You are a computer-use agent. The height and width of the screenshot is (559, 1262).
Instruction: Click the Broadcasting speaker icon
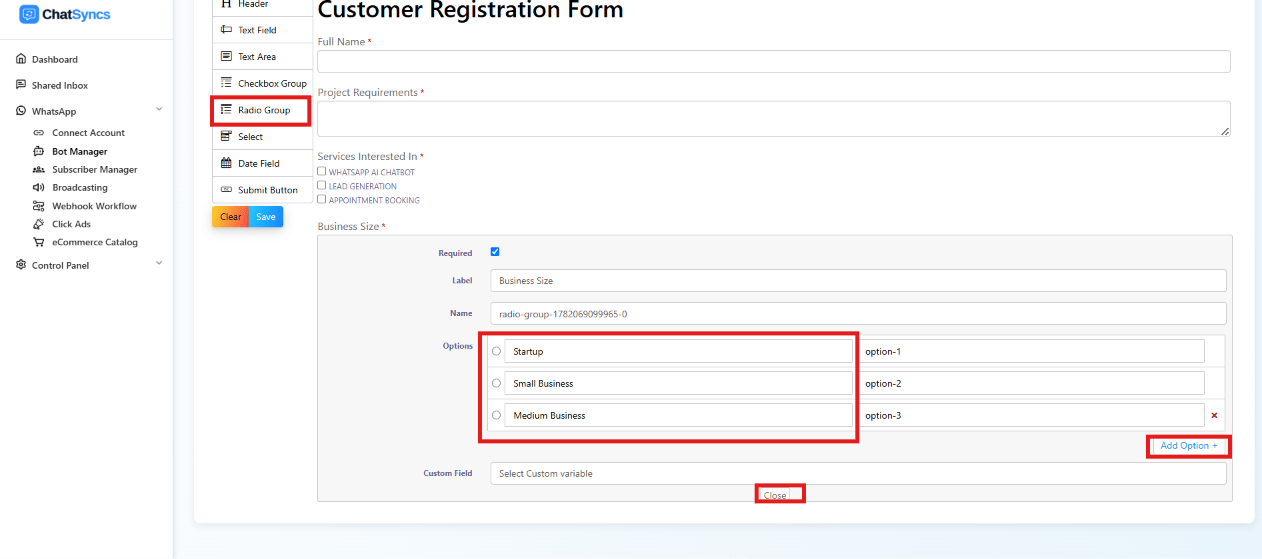[x=38, y=188]
